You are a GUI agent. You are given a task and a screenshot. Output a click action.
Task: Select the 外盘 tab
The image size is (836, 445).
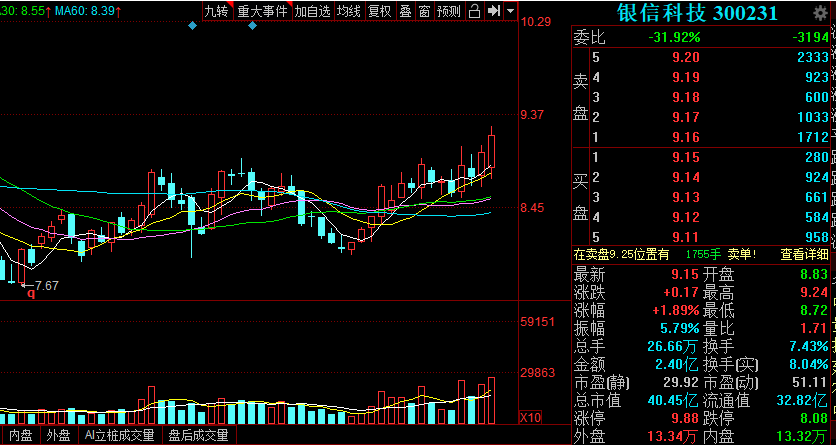click(x=58, y=435)
